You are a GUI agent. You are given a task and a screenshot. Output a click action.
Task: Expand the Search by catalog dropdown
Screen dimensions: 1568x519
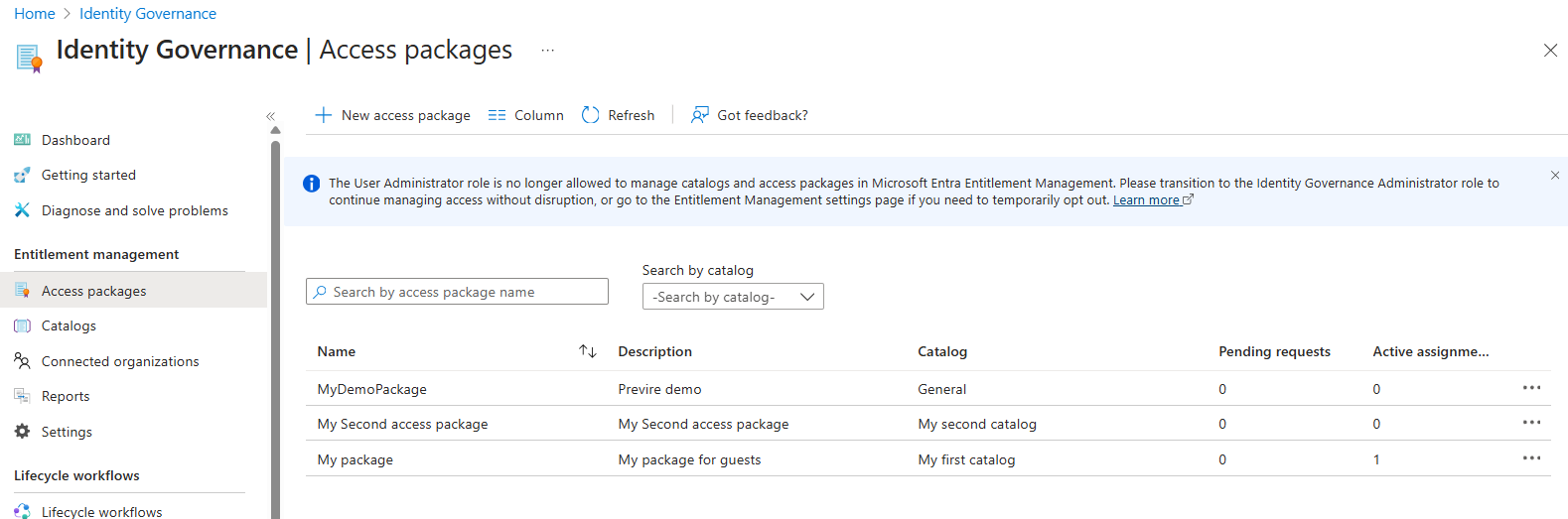coord(733,297)
